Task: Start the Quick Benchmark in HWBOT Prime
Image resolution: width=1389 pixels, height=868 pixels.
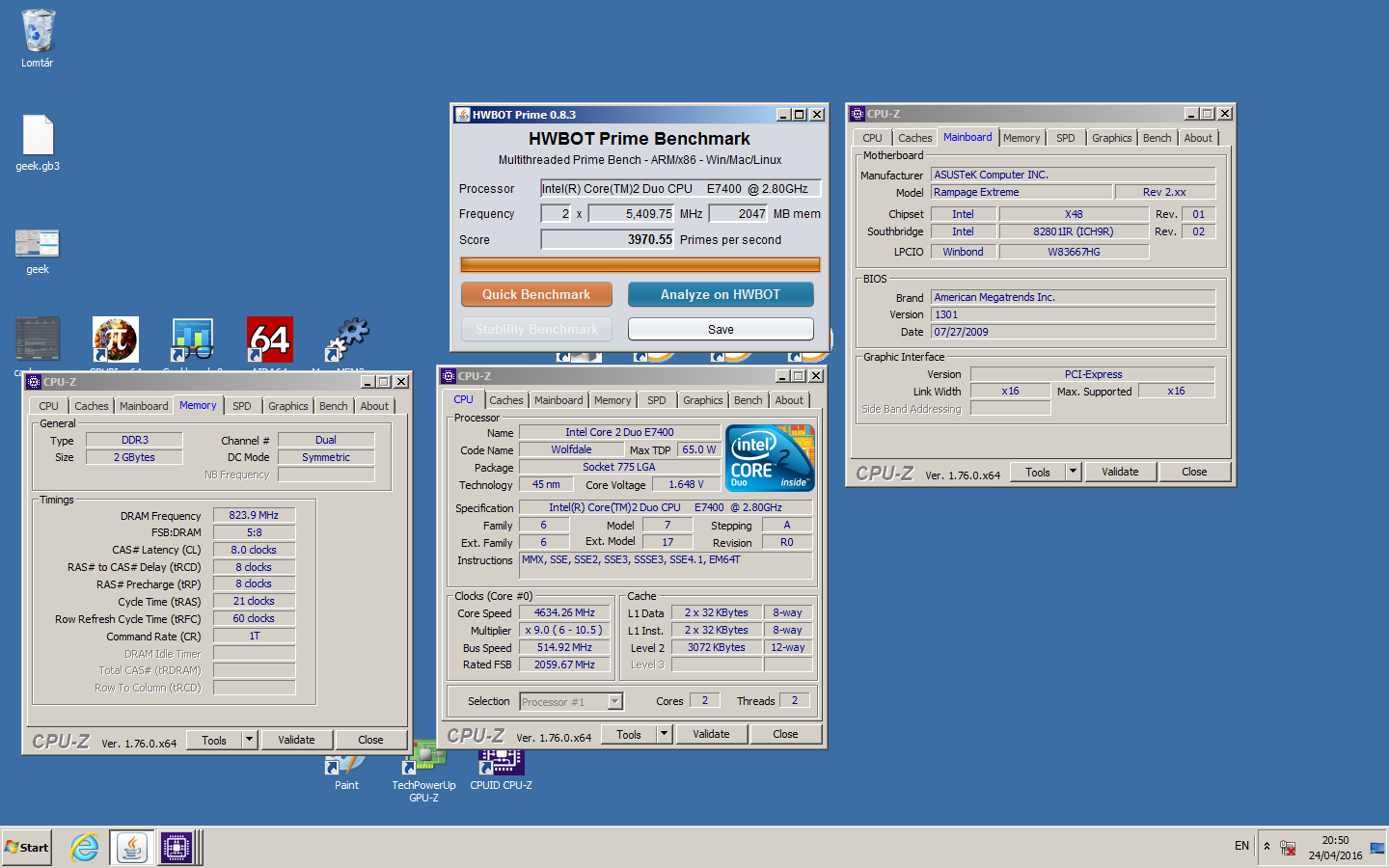Action: click(536, 294)
